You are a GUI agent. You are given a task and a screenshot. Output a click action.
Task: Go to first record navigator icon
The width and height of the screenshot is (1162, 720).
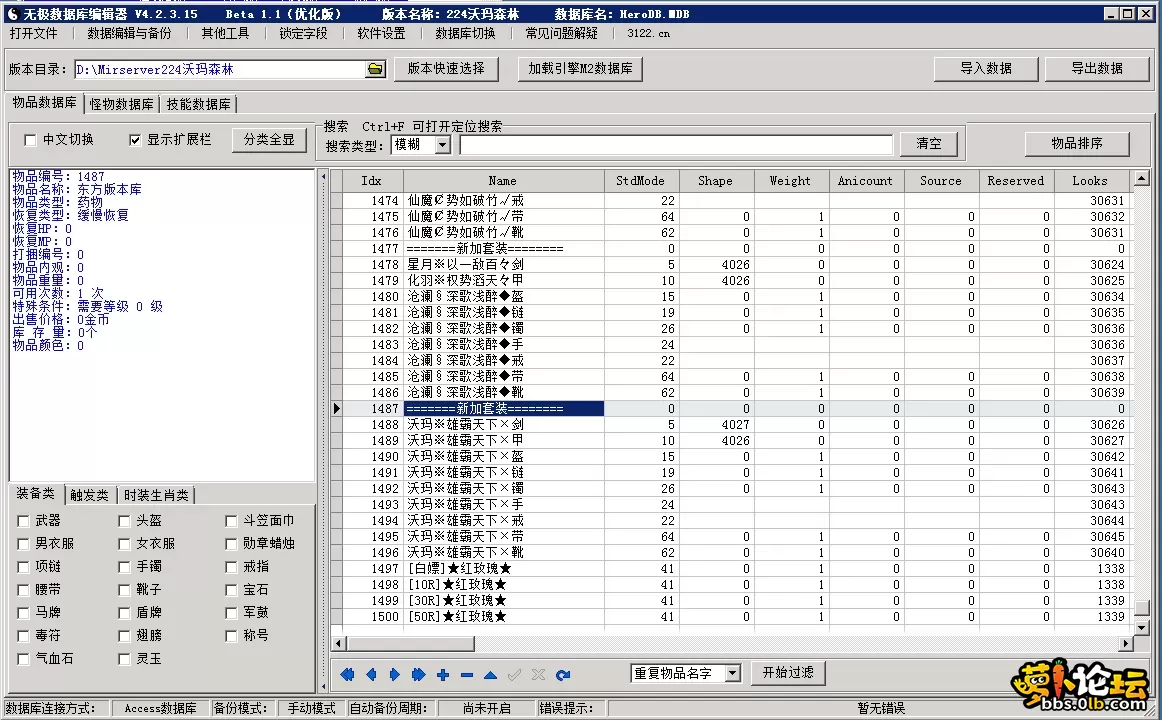tap(347, 675)
